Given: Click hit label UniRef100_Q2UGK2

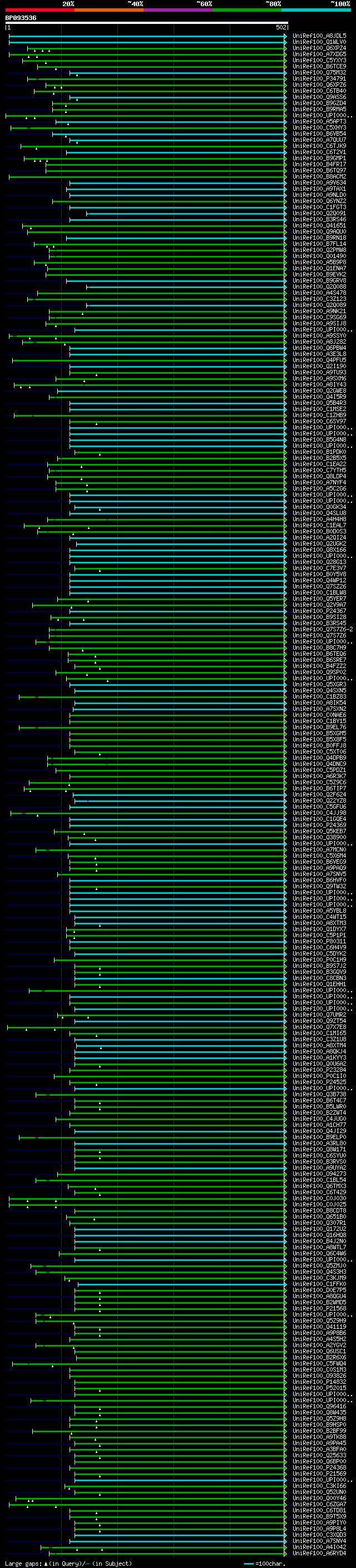Looking at the screenshot, I should (319, 543).
